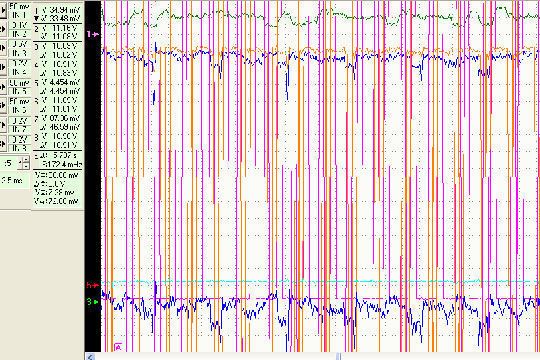The image size is (540, 360).
Task: Decrease the spinner value with down arrow
Action: point(25,166)
